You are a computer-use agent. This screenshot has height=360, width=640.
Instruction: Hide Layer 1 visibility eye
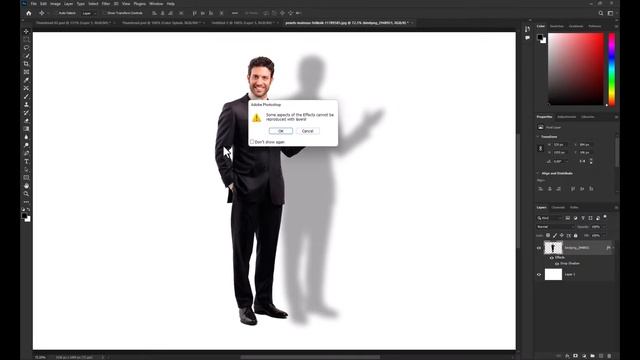[539, 275]
